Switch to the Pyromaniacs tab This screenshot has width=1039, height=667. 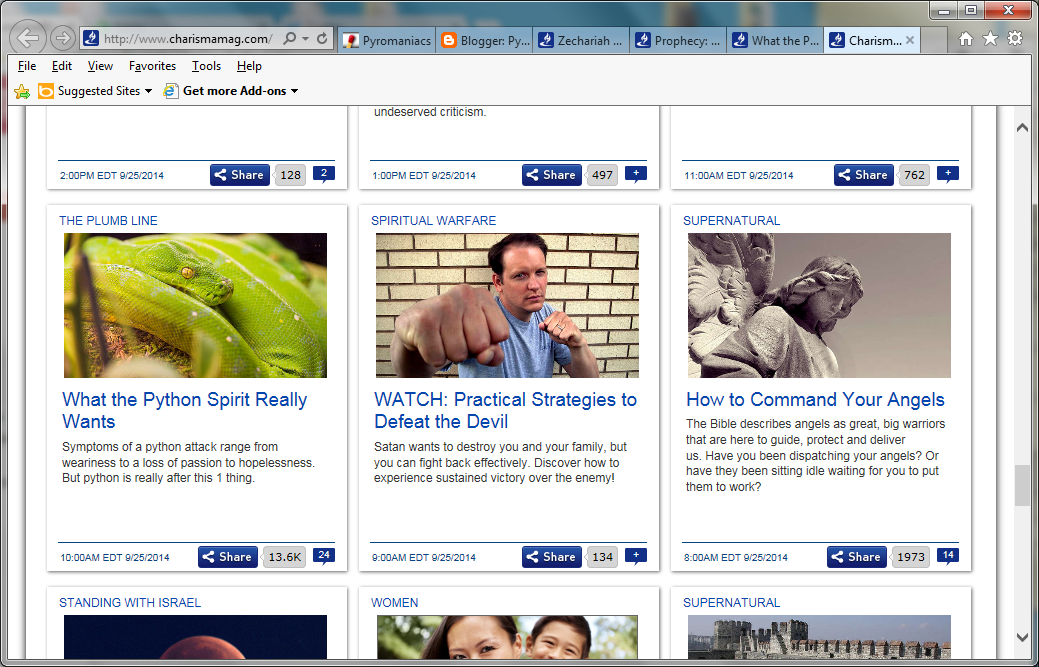point(387,40)
